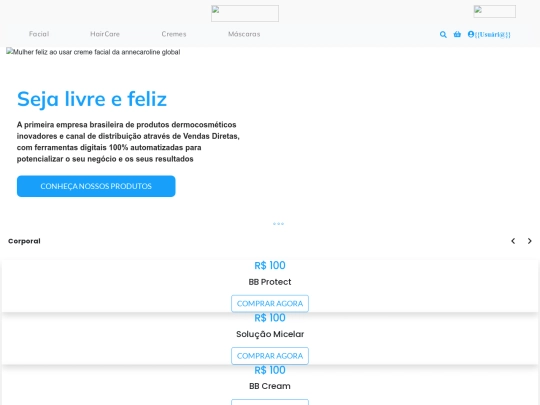The image size is (540, 405).
Task: Open the Máscaras menu item
Action: pyautogui.click(x=244, y=34)
